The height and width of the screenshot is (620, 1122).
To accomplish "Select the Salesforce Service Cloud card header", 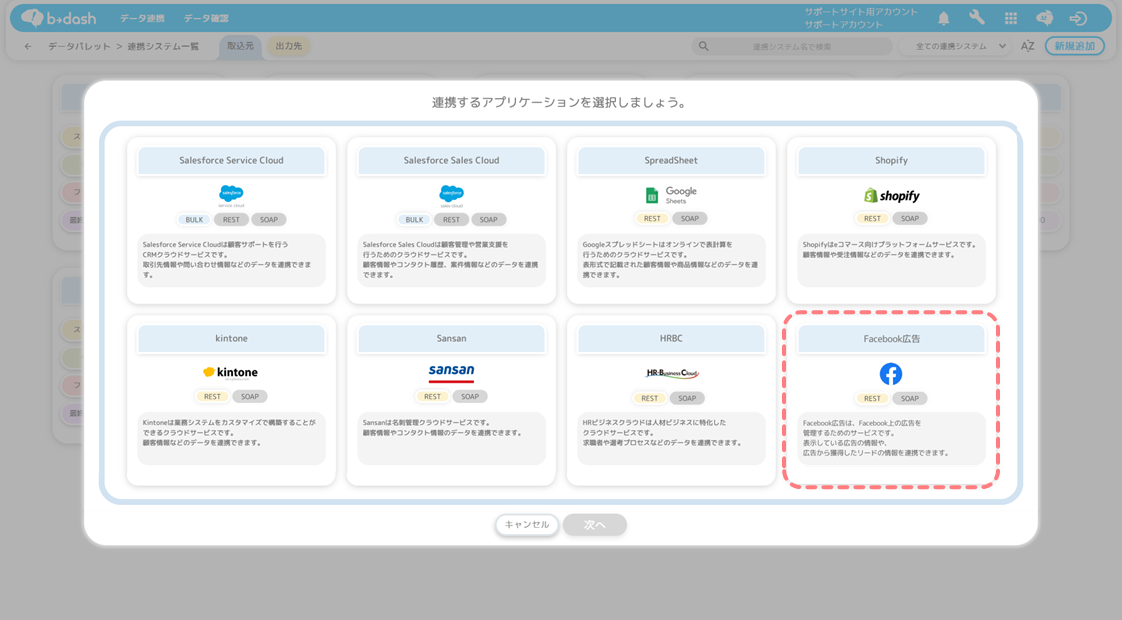I will [231, 160].
